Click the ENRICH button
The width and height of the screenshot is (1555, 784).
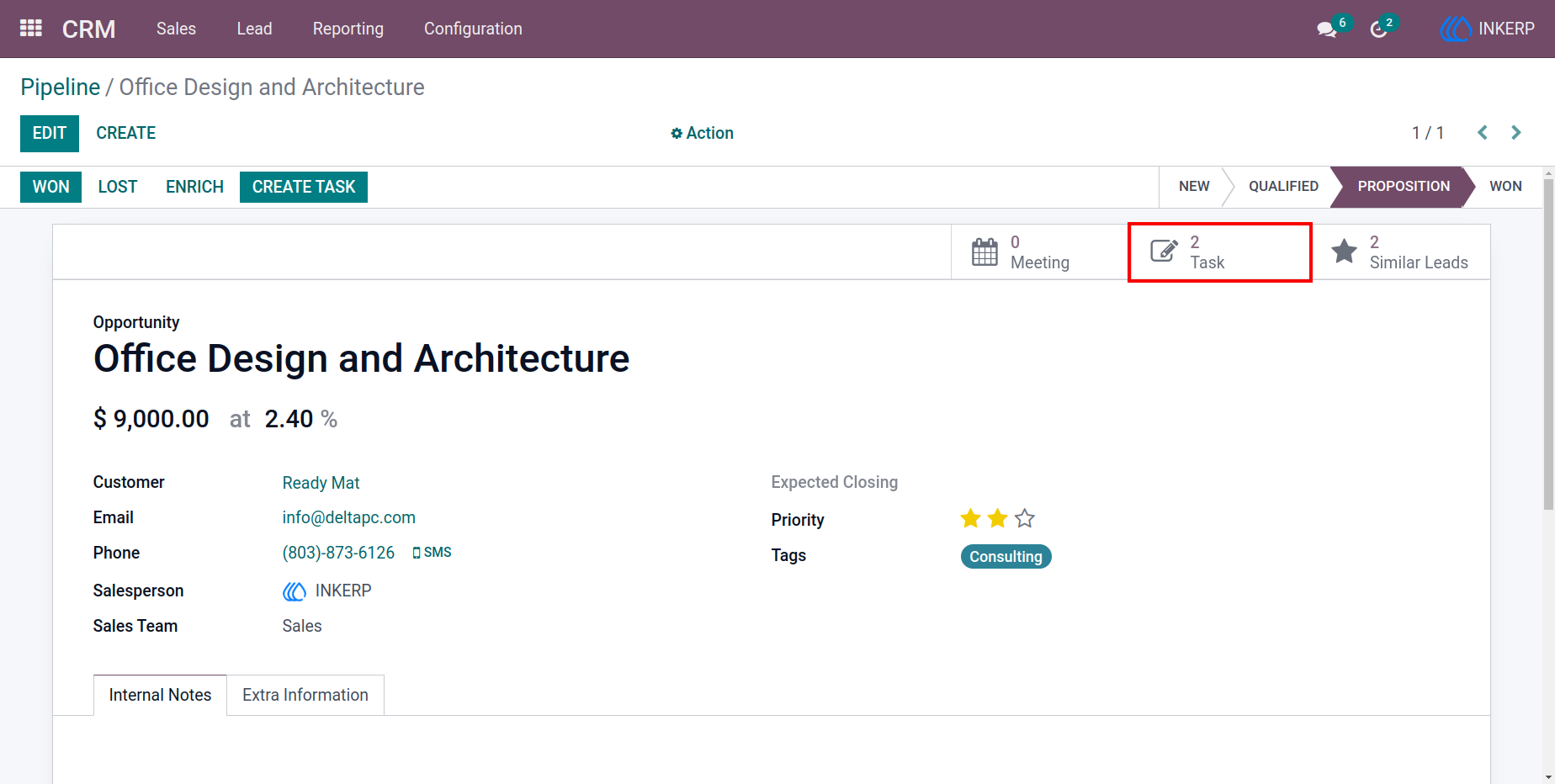click(194, 187)
